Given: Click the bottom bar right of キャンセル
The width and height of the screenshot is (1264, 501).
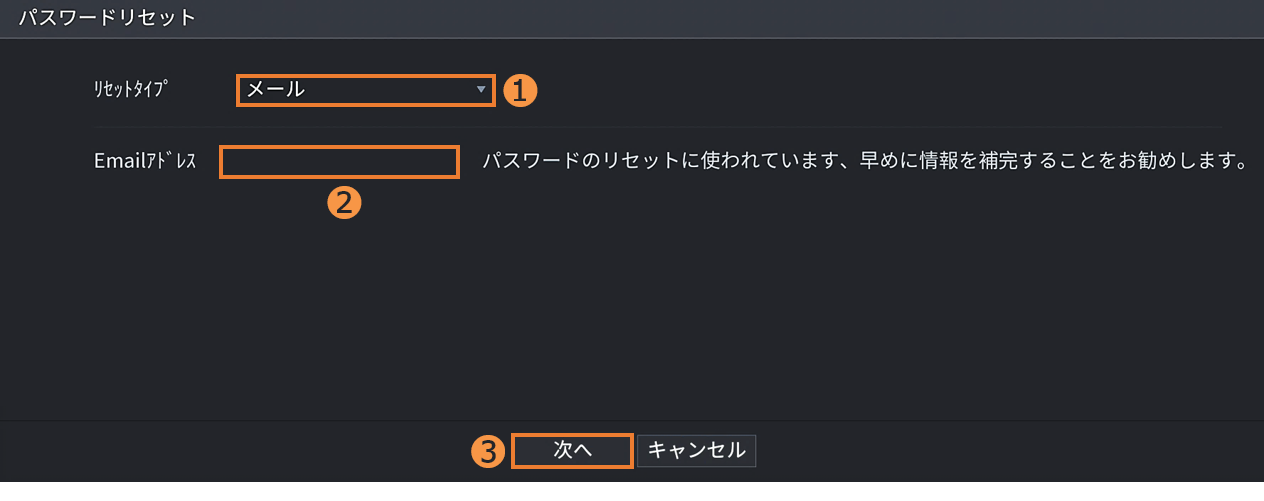Looking at the screenshot, I should 1000,451.
